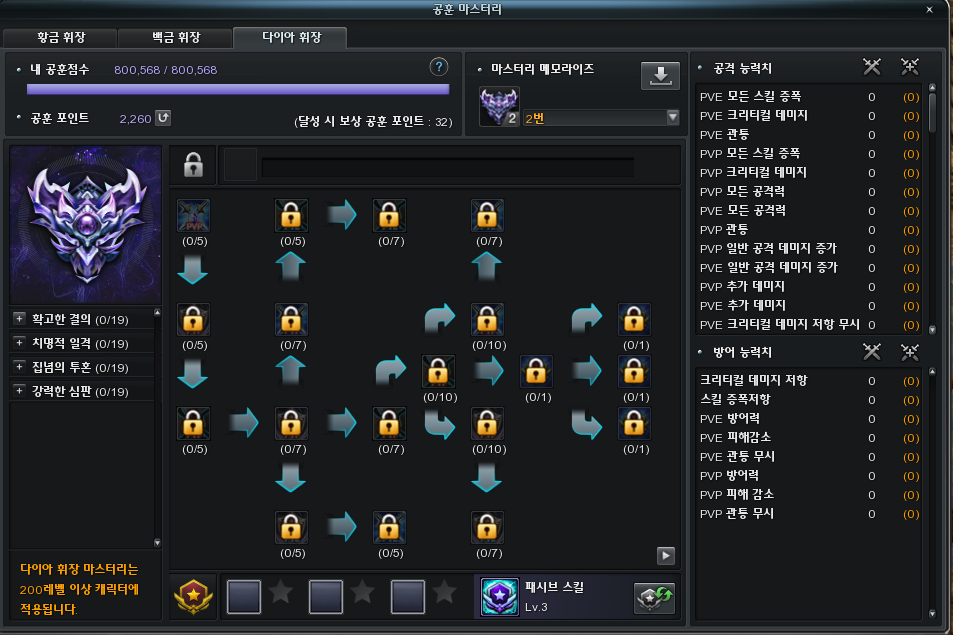The height and width of the screenshot is (635, 953).
Task: Switch to the 황금 휘장 tab
Action: (60, 37)
